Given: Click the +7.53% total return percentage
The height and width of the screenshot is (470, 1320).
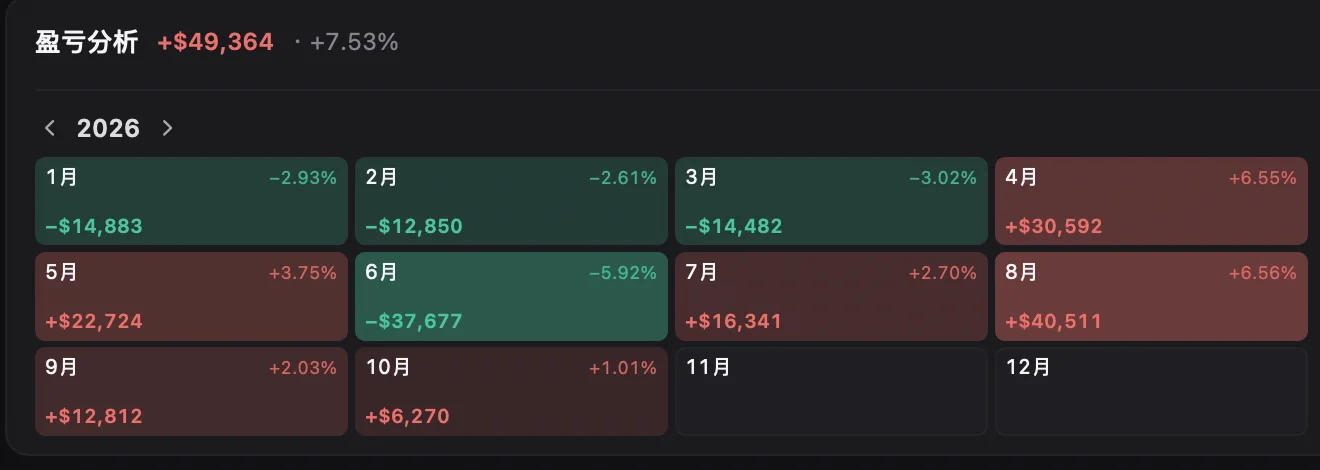Looking at the screenshot, I should point(354,42).
